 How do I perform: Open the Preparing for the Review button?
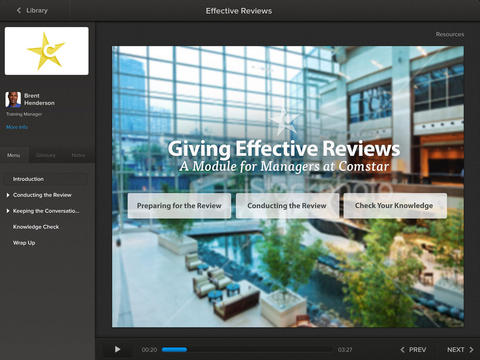point(179,206)
